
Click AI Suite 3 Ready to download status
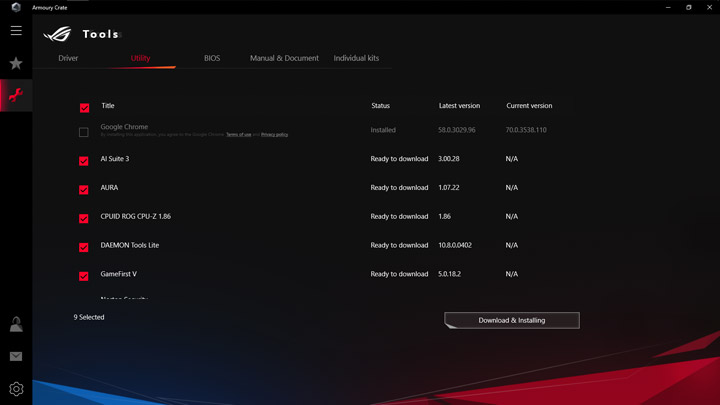coord(399,159)
